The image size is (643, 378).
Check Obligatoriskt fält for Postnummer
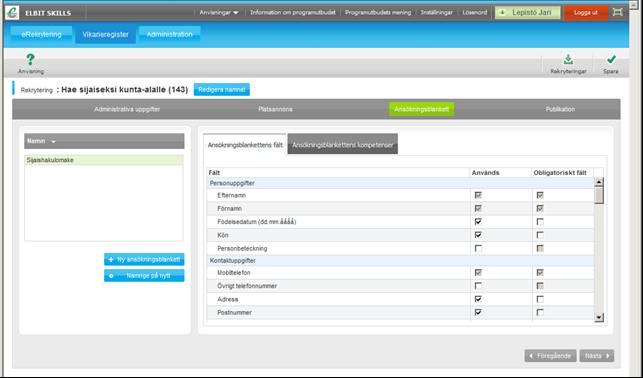[x=540, y=312]
